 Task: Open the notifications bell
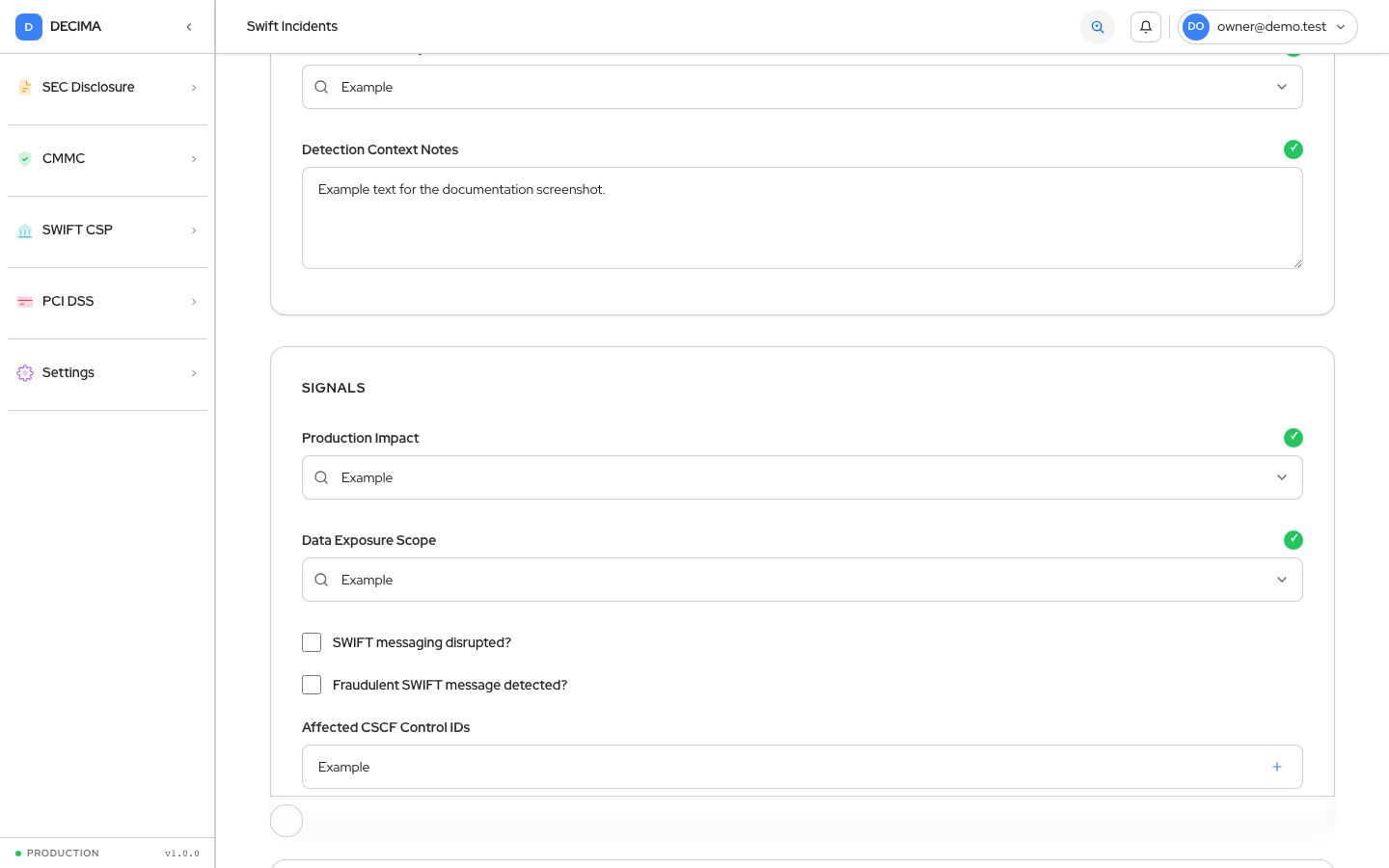tap(1146, 27)
